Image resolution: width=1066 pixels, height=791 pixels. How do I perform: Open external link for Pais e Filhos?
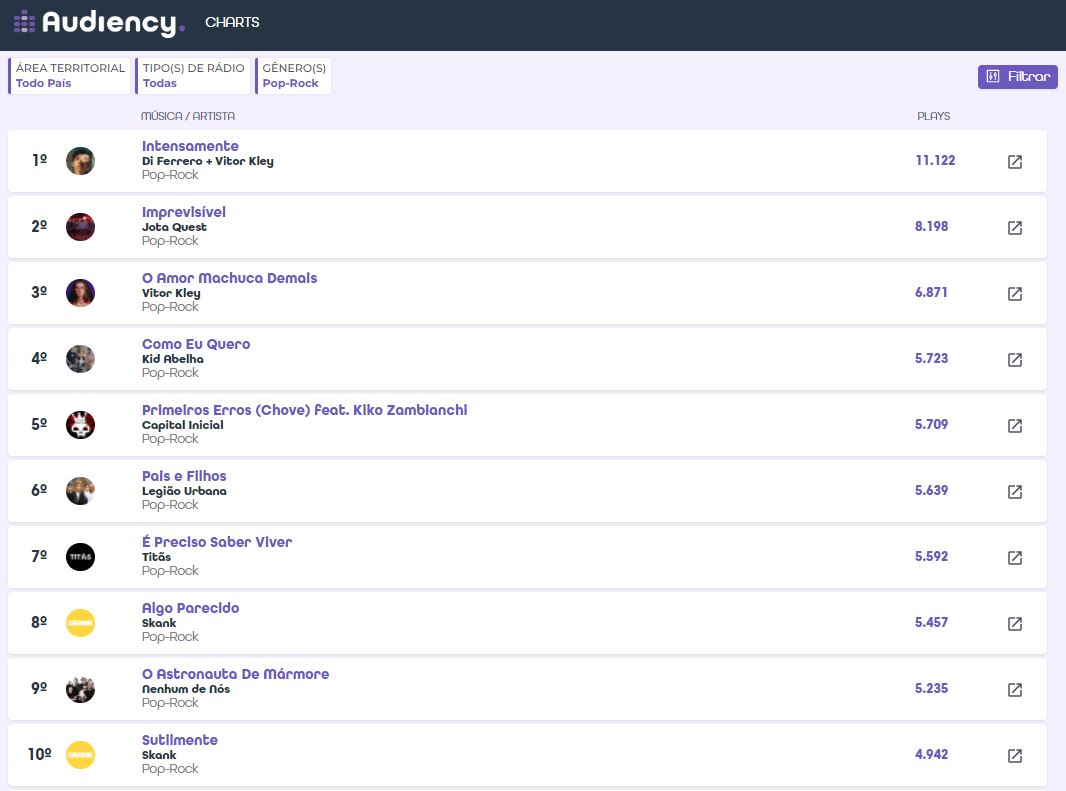[x=1014, y=492]
